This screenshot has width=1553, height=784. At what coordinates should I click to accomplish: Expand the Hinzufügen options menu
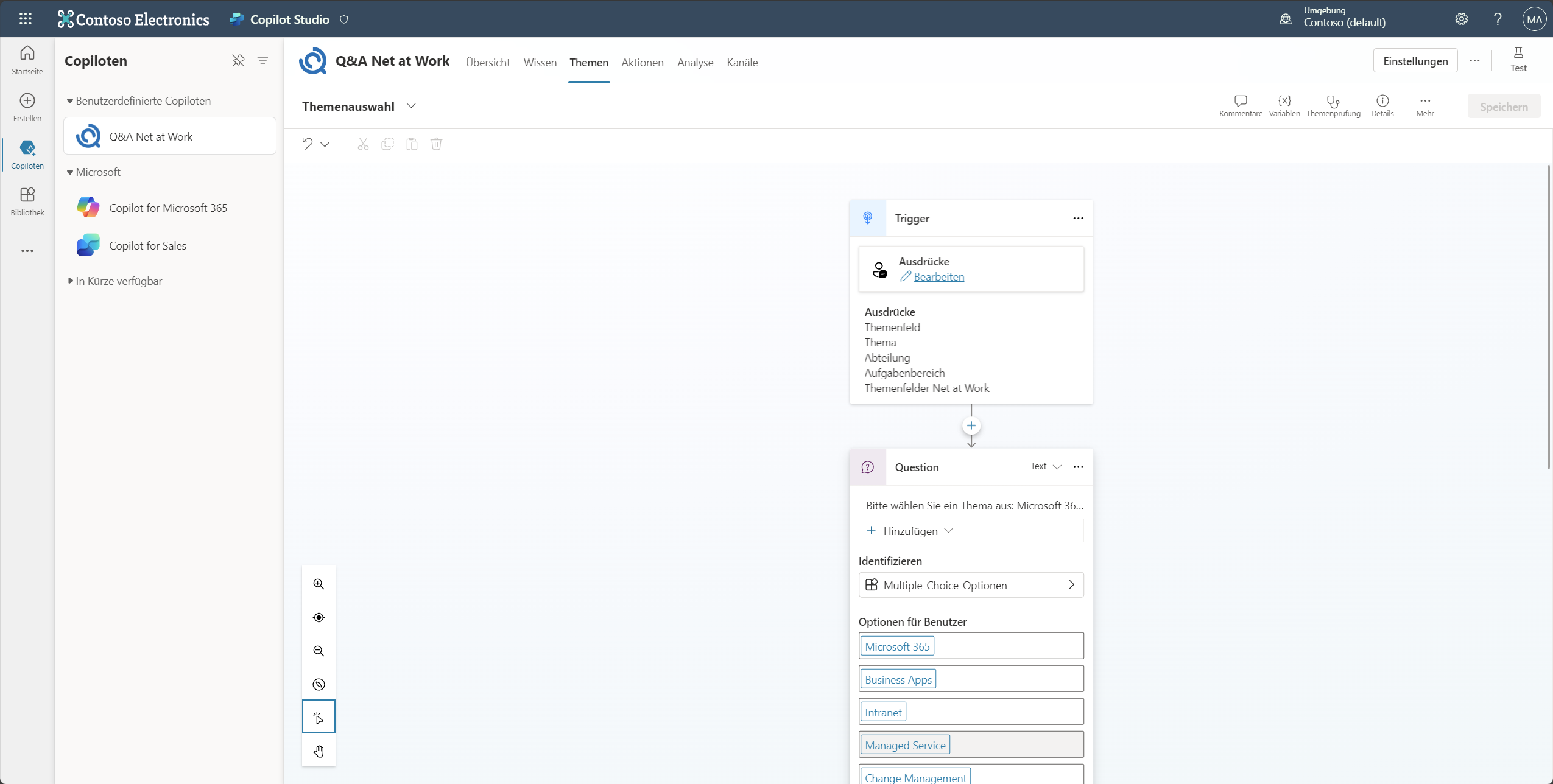pos(949,530)
